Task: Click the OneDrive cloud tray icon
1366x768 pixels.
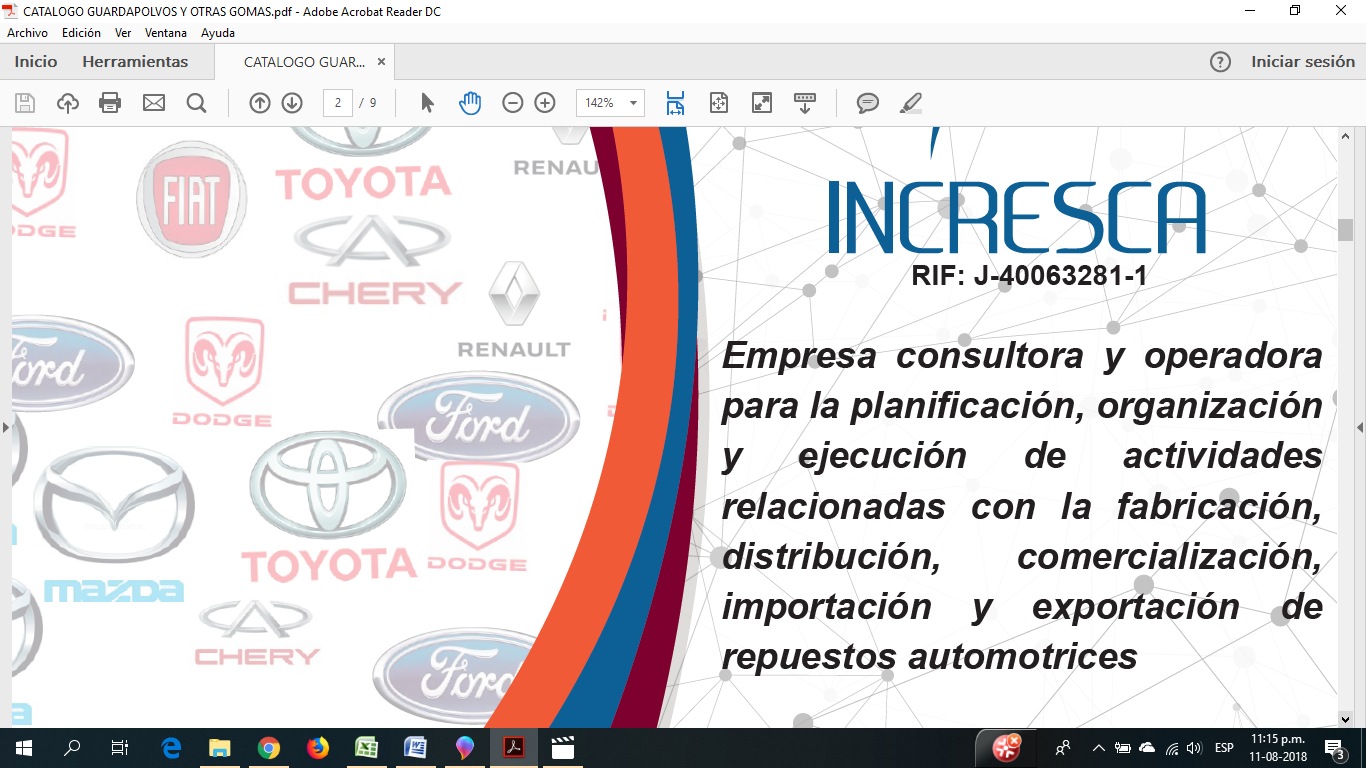Action: (x=1147, y=748)
